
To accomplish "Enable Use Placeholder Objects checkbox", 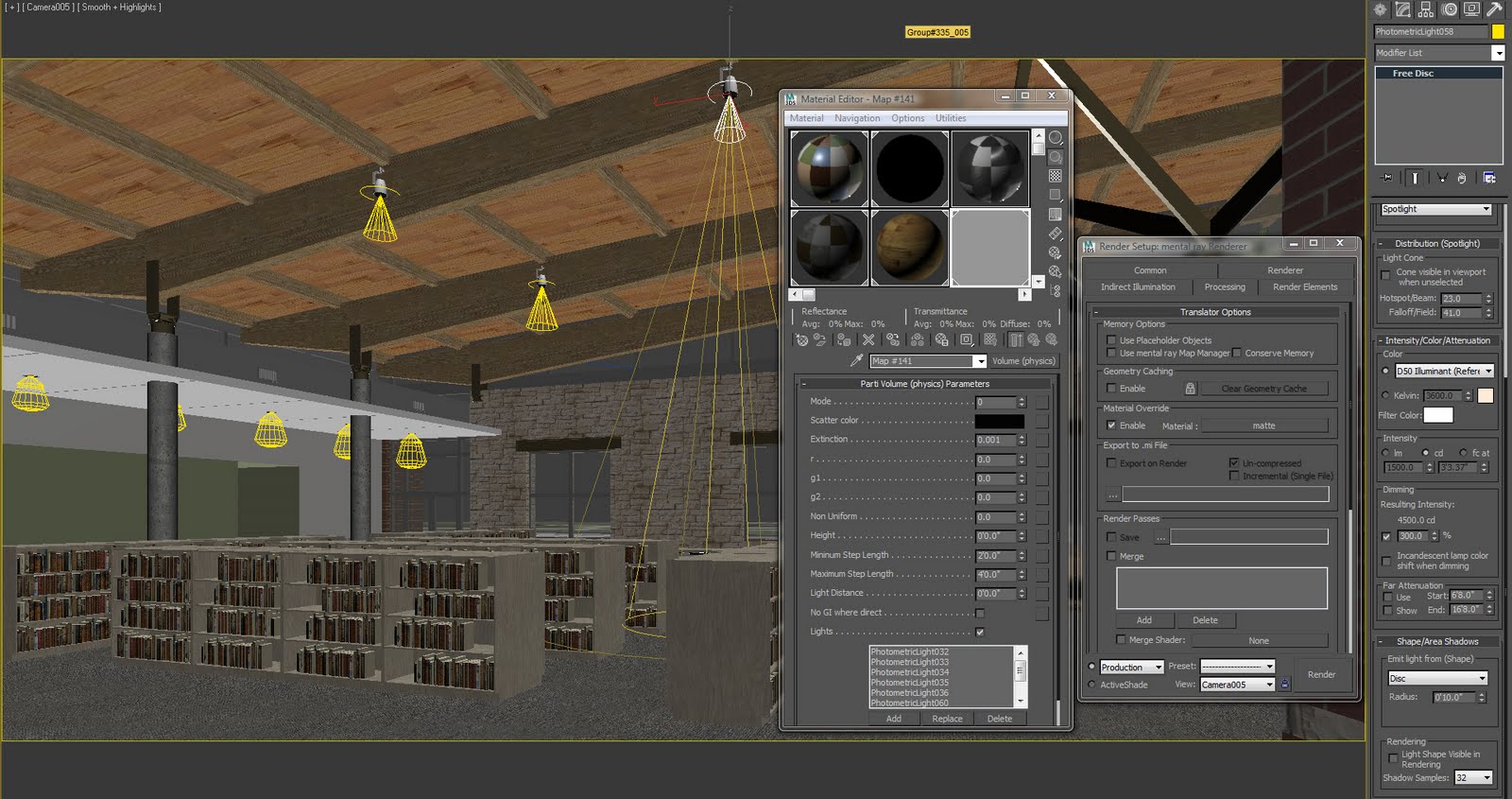I will pos(1111,339).
